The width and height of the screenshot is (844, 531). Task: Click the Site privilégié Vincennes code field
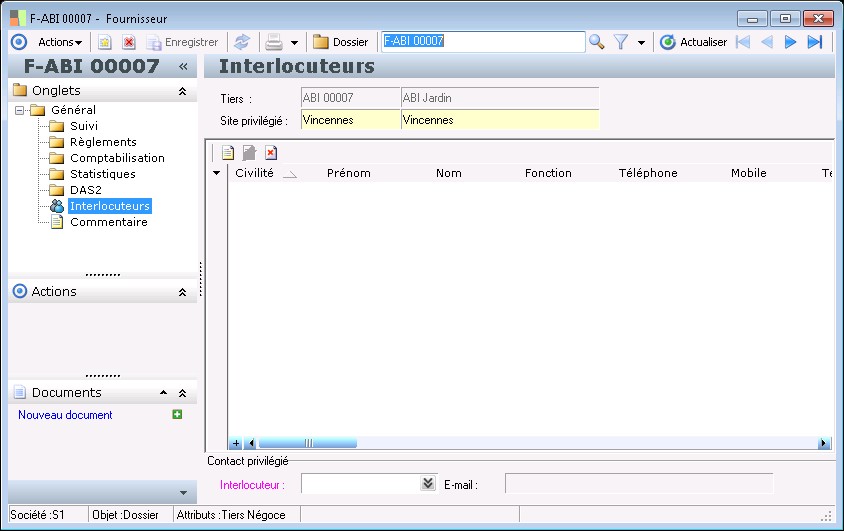[350, 120]
